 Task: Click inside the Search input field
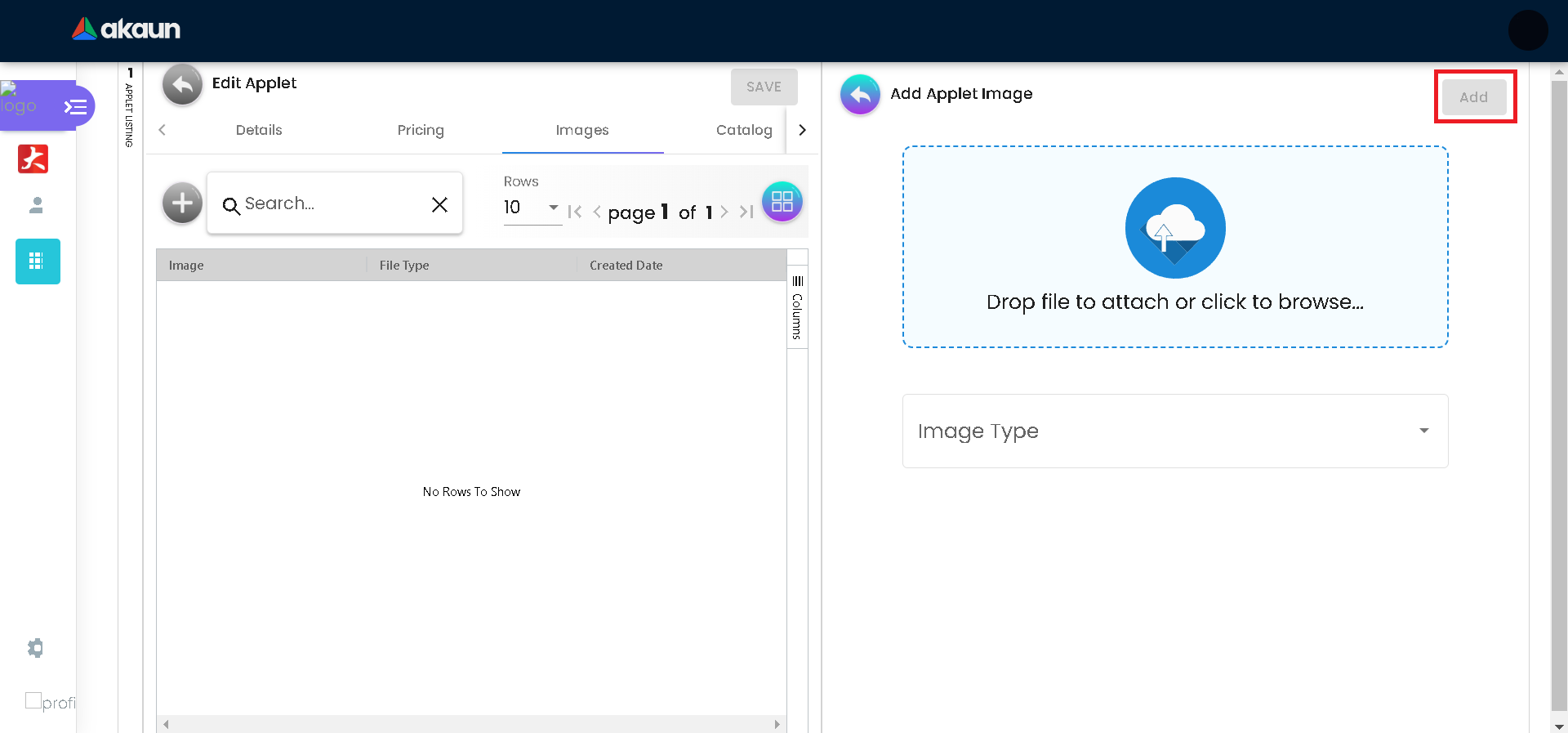click(x=331, y=203)
